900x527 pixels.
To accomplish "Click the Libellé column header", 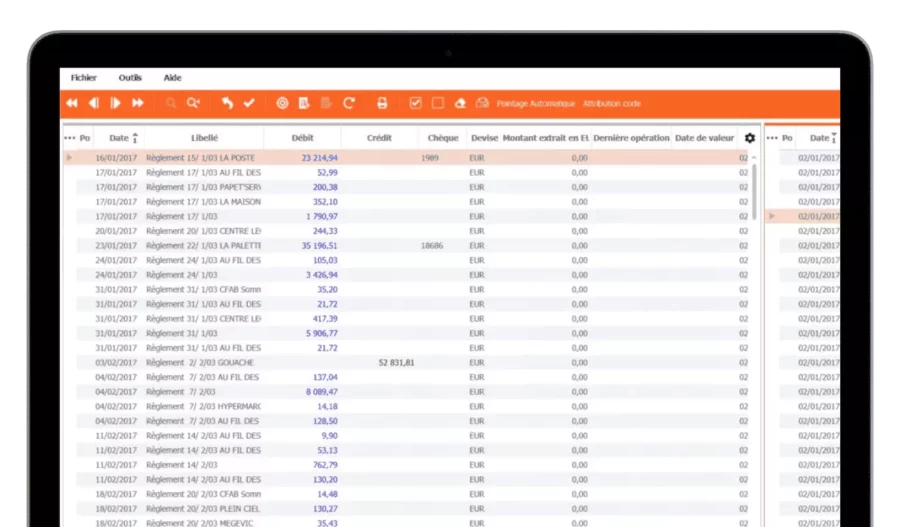I will point(204,138).
